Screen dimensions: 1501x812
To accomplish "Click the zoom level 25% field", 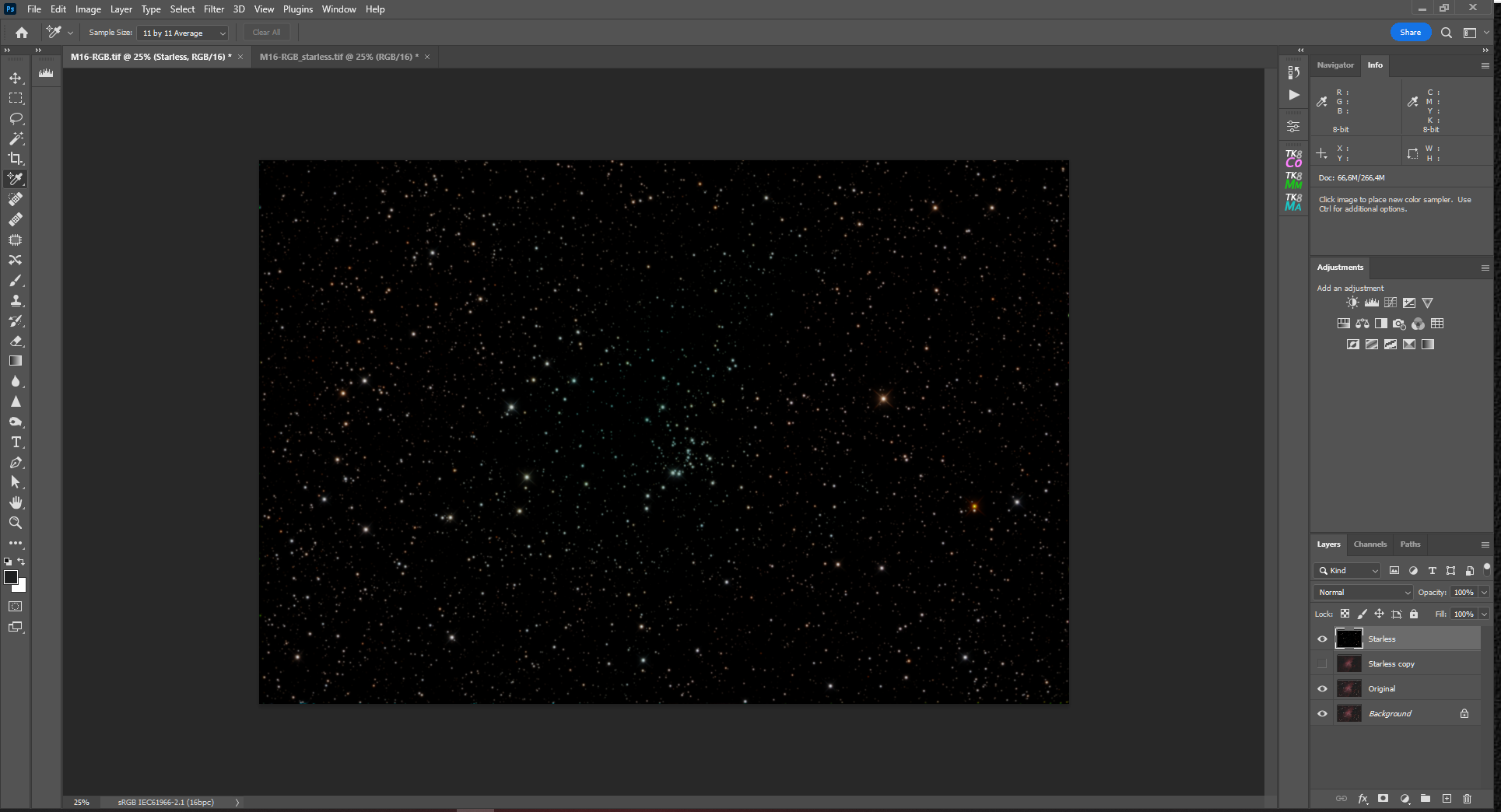I will click(x=82, y=802).
